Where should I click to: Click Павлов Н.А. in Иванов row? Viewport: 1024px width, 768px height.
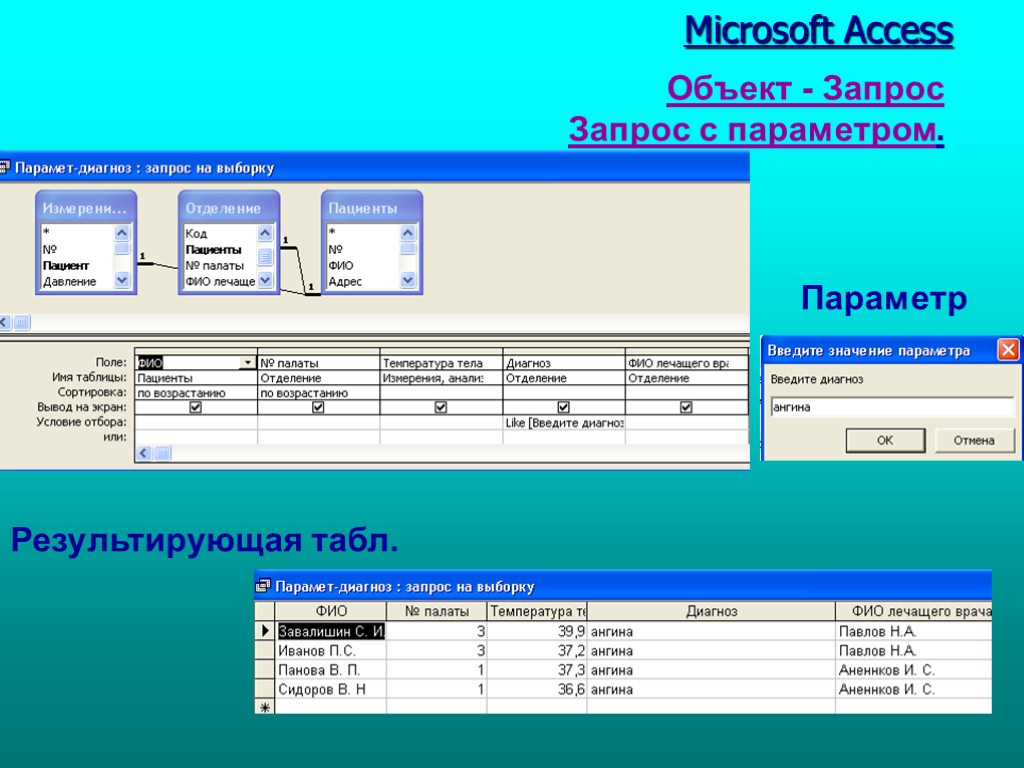coord(914,650)
